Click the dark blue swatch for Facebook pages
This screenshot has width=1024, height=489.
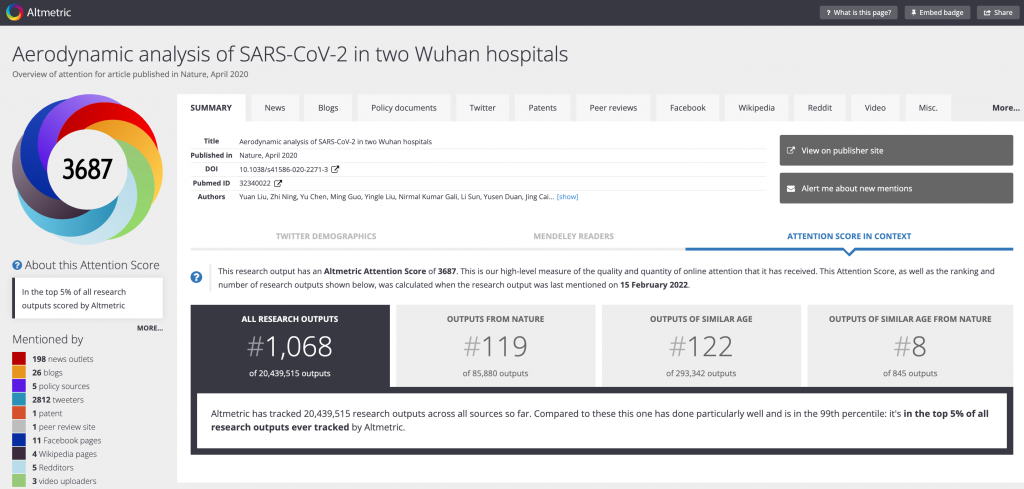pyautogui.click(x=19, y=440)
